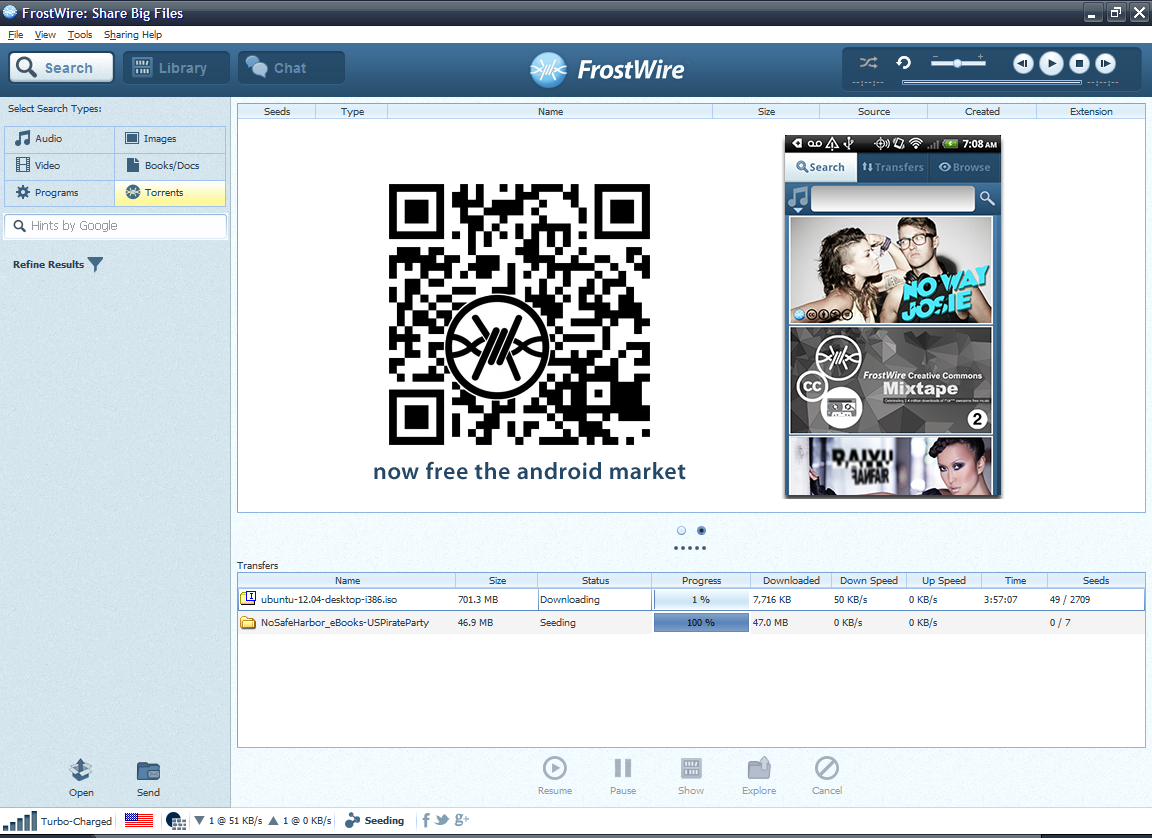Select ubuntu-12.04-desktop-i386.iso transfer

tap(691, 599)
